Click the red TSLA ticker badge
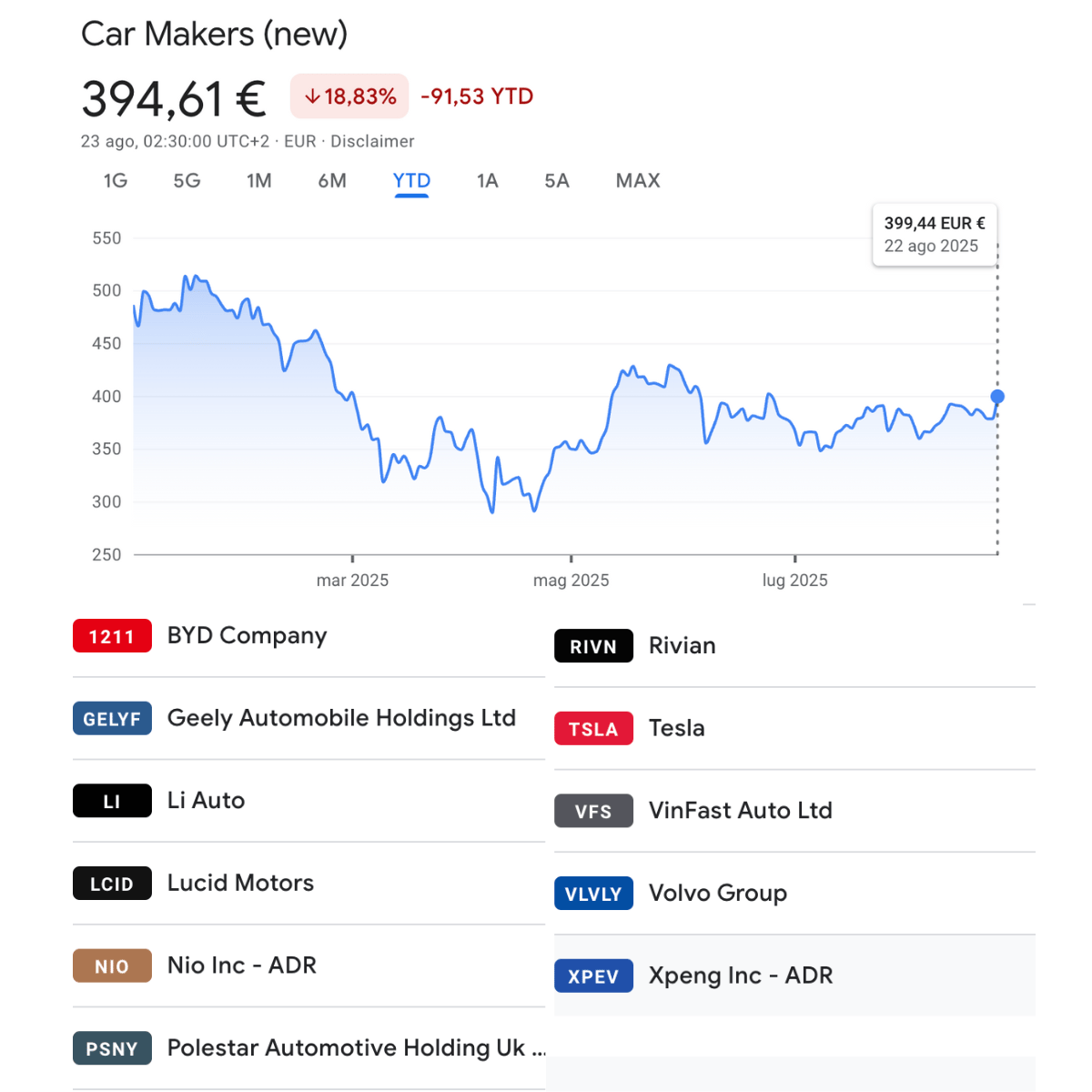Viewport: 1092px width, 1092px height. (x=593, y=729)
